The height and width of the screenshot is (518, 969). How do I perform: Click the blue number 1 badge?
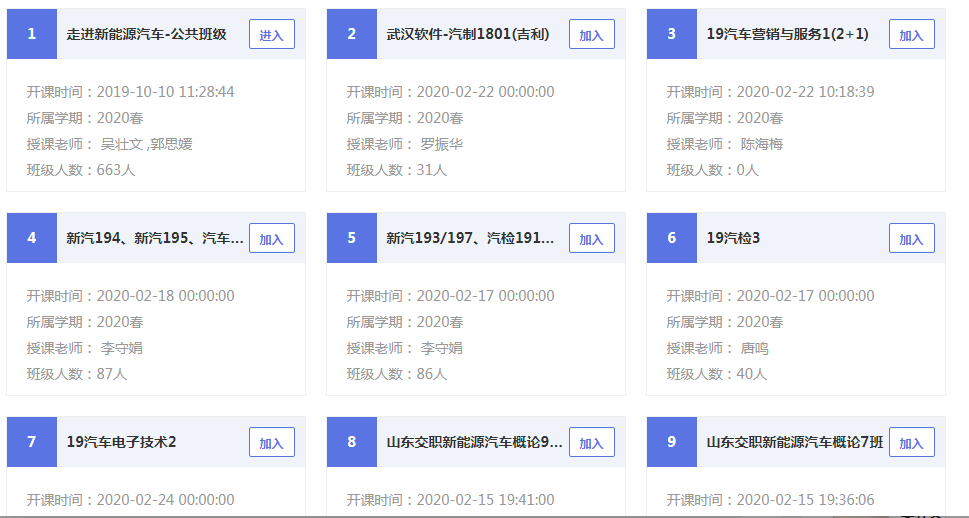click(32, 34)
